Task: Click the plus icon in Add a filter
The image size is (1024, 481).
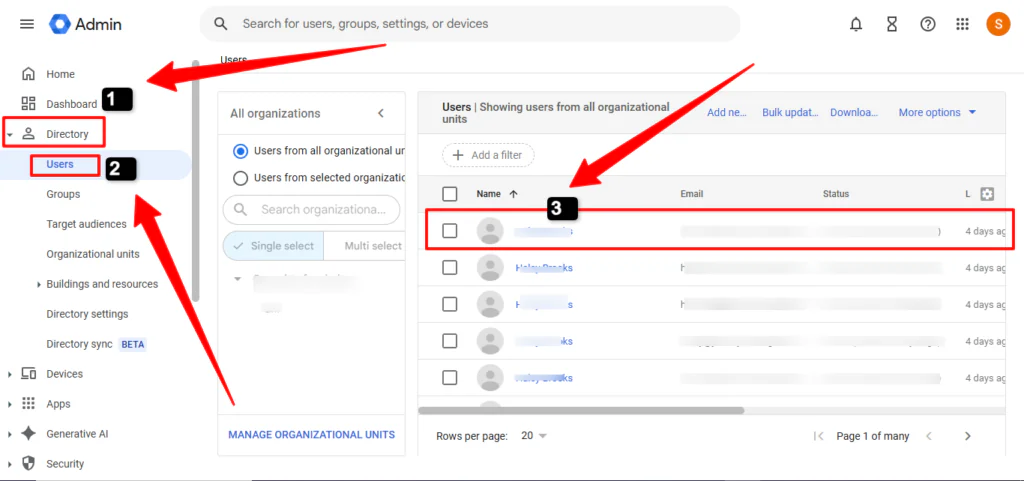Action: pyautogui.click(x=458, y=155)
